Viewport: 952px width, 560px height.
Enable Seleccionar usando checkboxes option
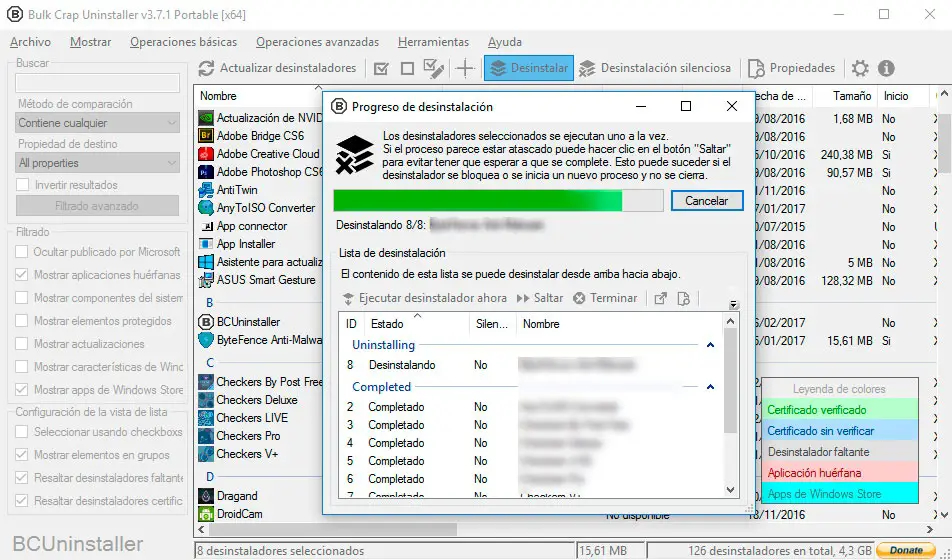pos(22,432)
